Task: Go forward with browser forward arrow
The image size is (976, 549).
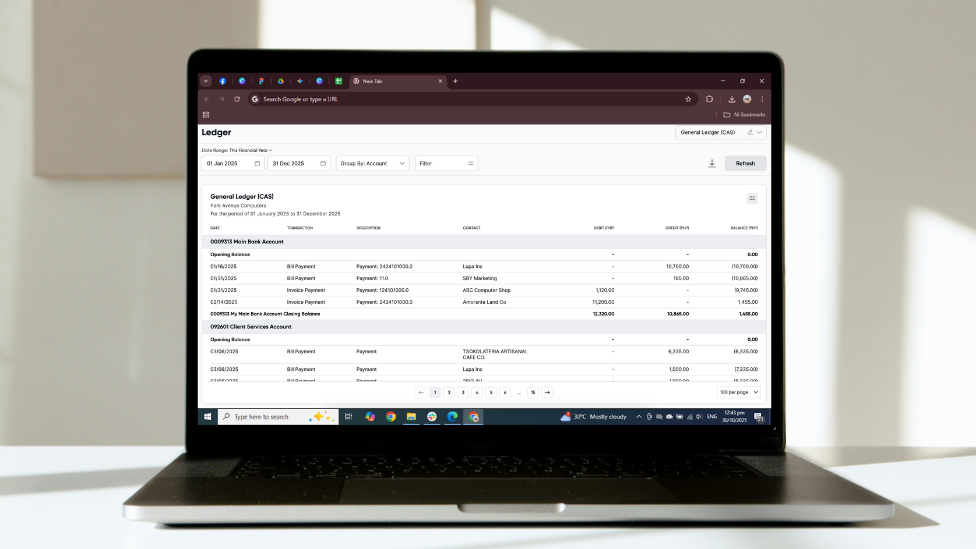Action: point(222,99)
